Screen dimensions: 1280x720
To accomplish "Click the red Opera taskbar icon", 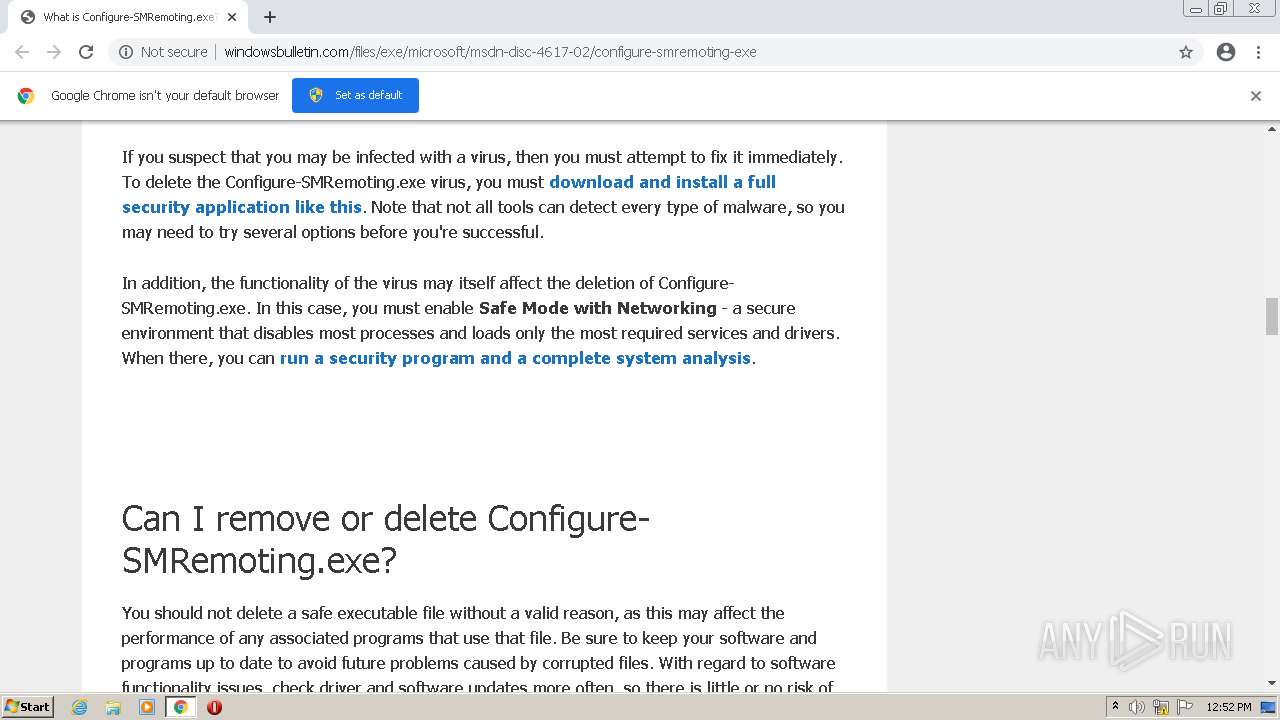I will [x=214, y=707].
